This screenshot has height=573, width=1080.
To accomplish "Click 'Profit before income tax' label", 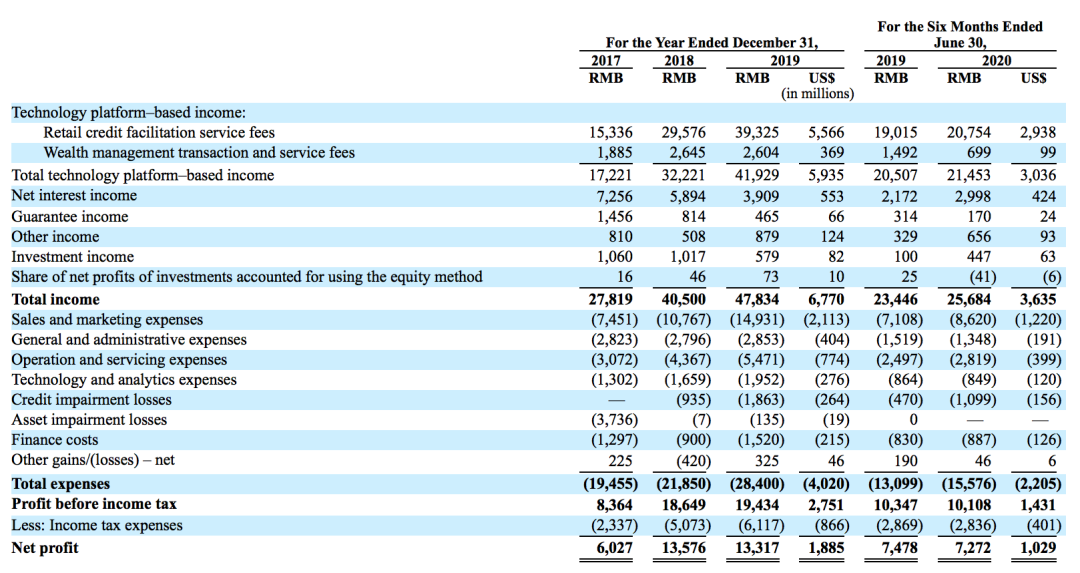I will coord(94,503).
